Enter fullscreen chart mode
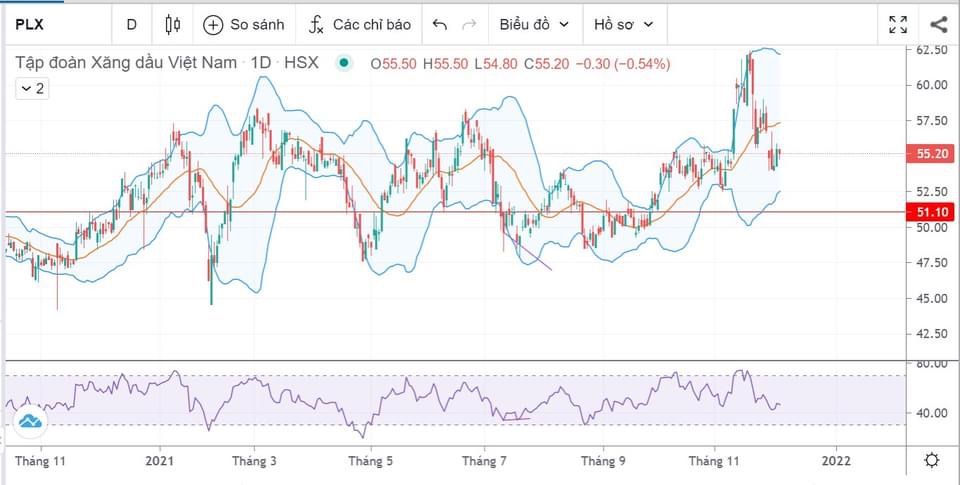Screen dimensions: 960x485 898,24
